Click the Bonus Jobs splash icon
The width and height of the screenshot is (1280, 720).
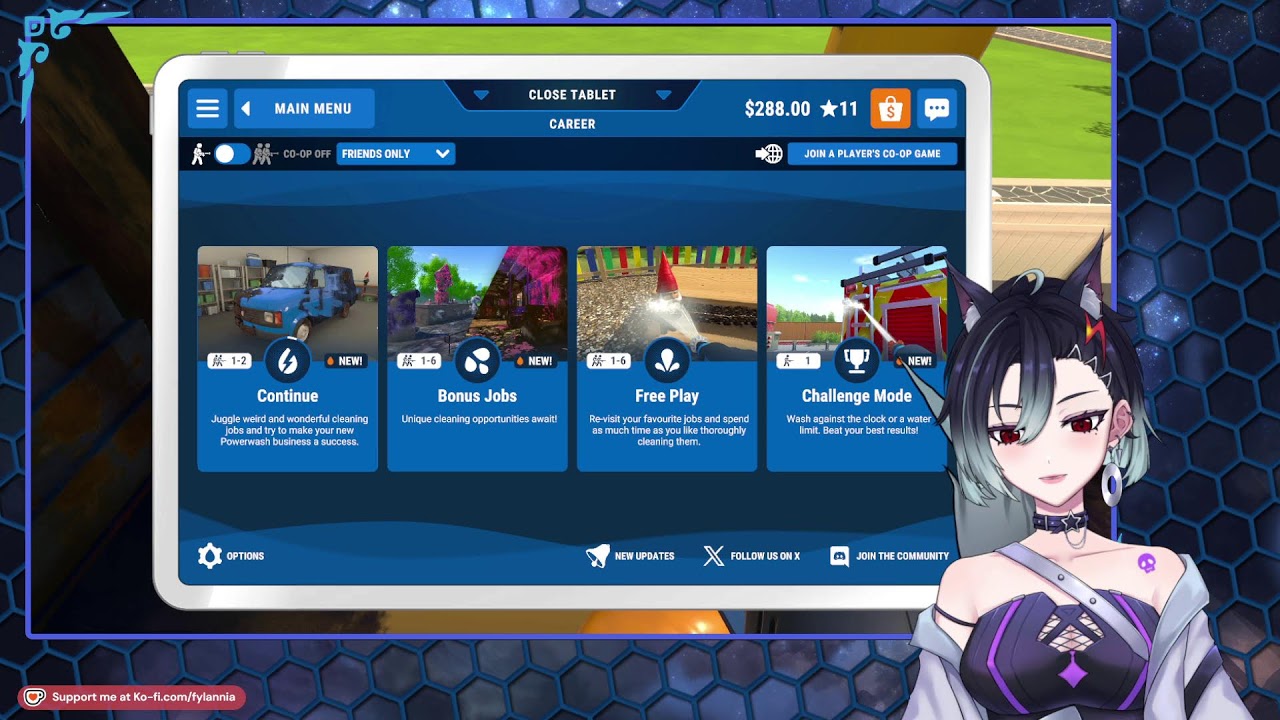(x=477, y=361)
